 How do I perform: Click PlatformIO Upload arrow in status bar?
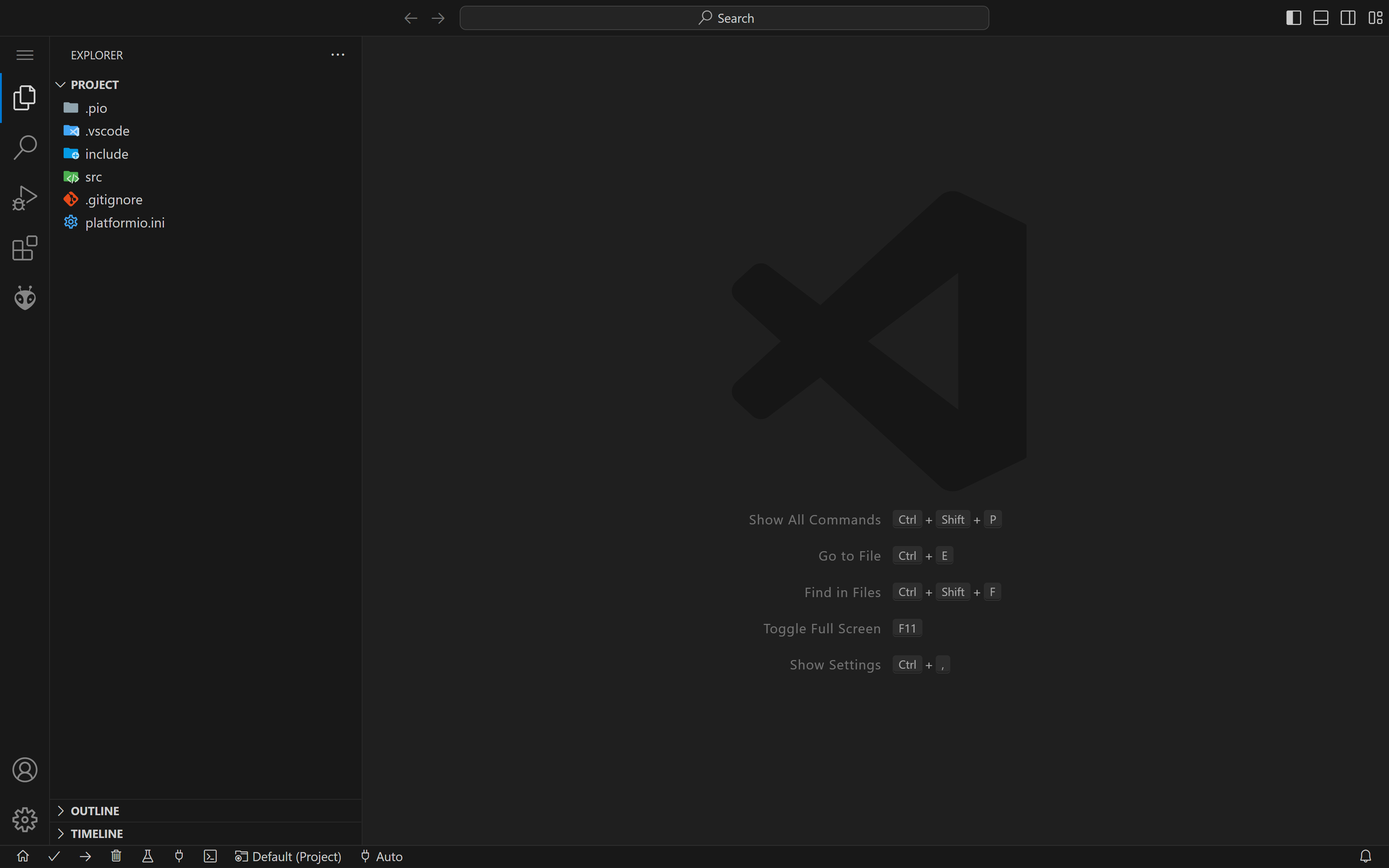[85, 856]
